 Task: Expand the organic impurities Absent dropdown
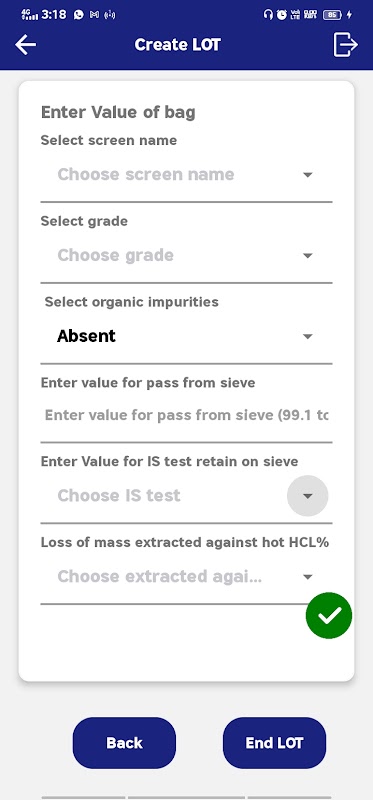click(x=186, y=336)
